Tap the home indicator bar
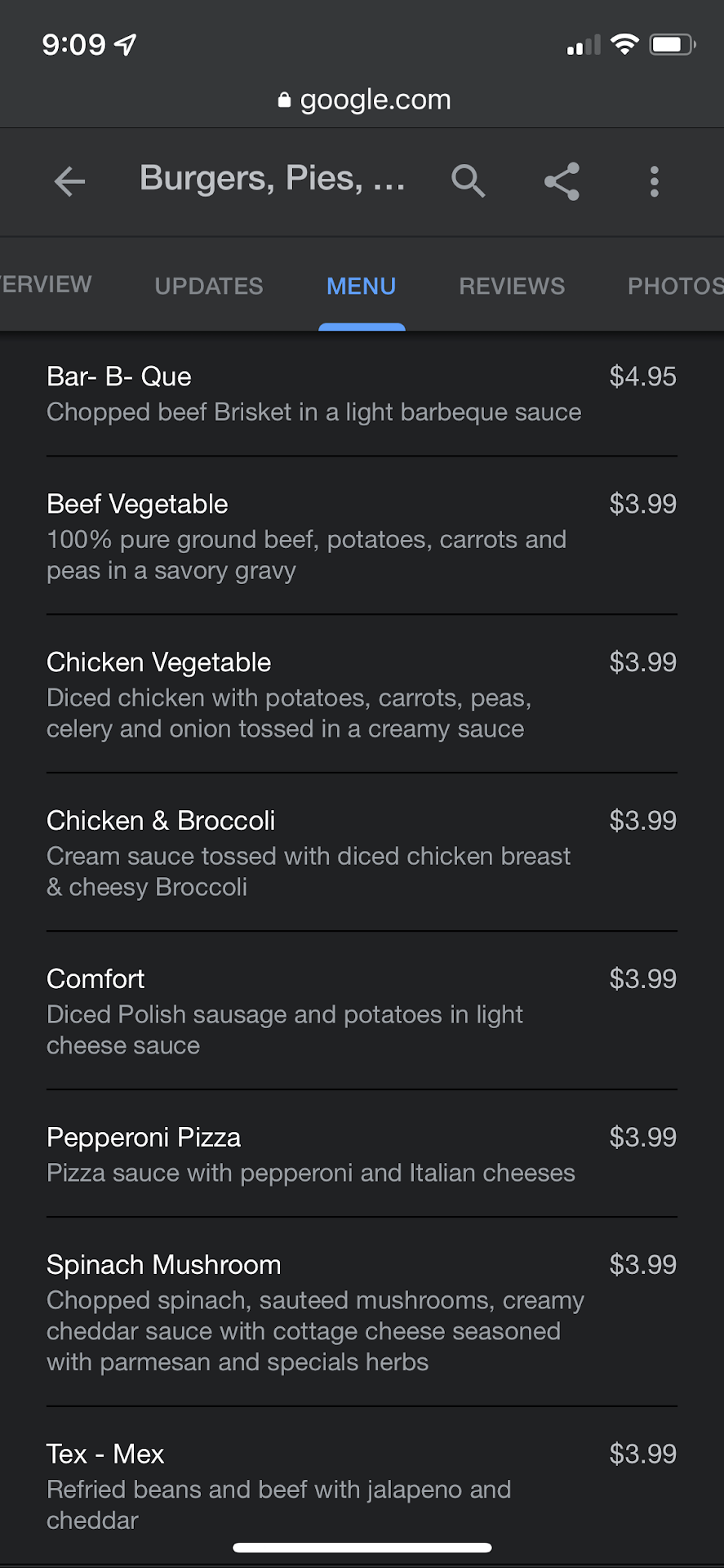Screen dimensions: 724x1568 click(362, 1548)
